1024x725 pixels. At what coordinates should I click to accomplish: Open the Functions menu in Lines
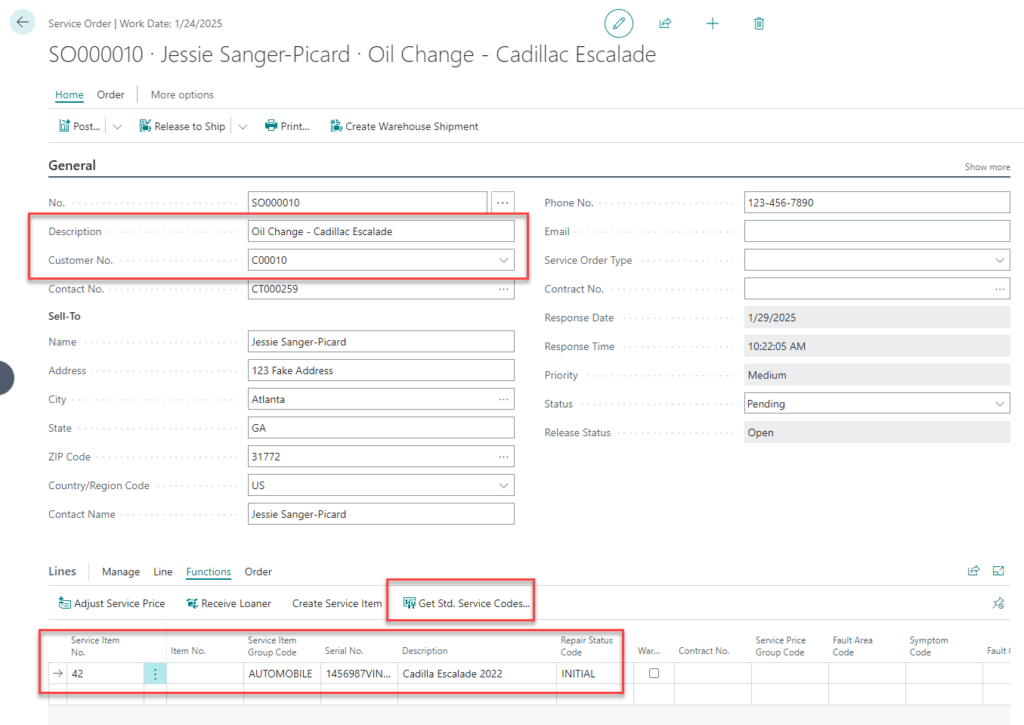(x=208, y=572)
